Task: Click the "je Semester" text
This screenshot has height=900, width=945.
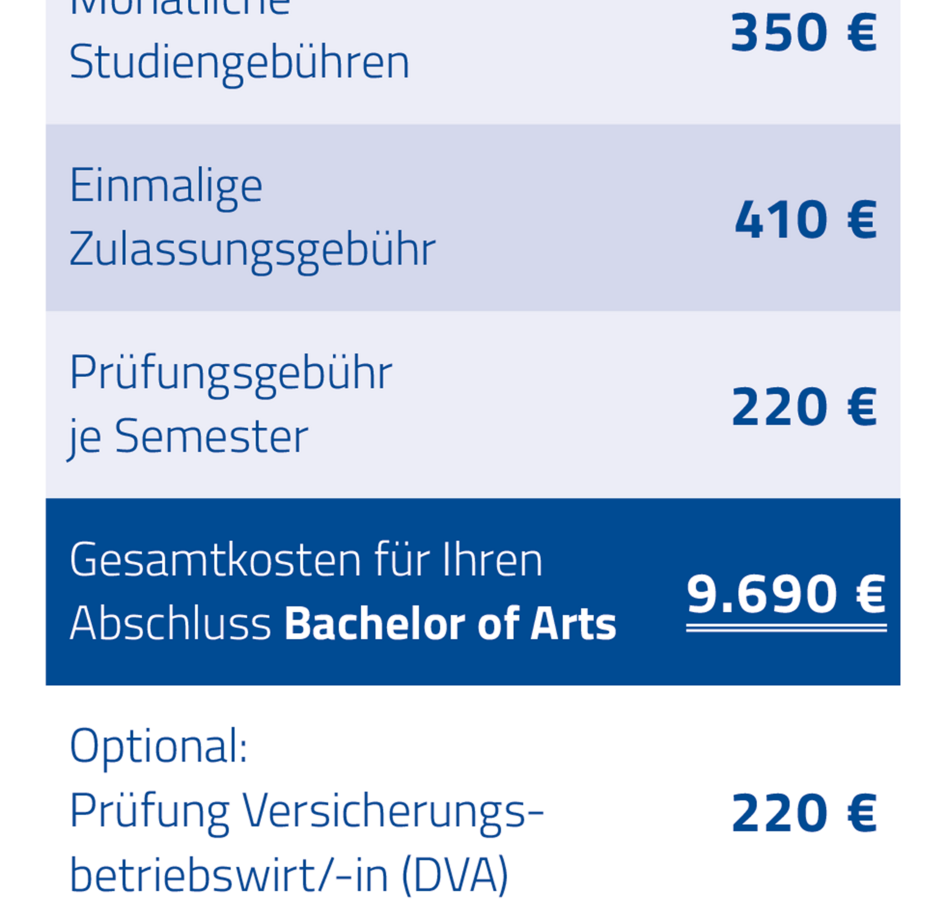Action: tap(188, 437)
